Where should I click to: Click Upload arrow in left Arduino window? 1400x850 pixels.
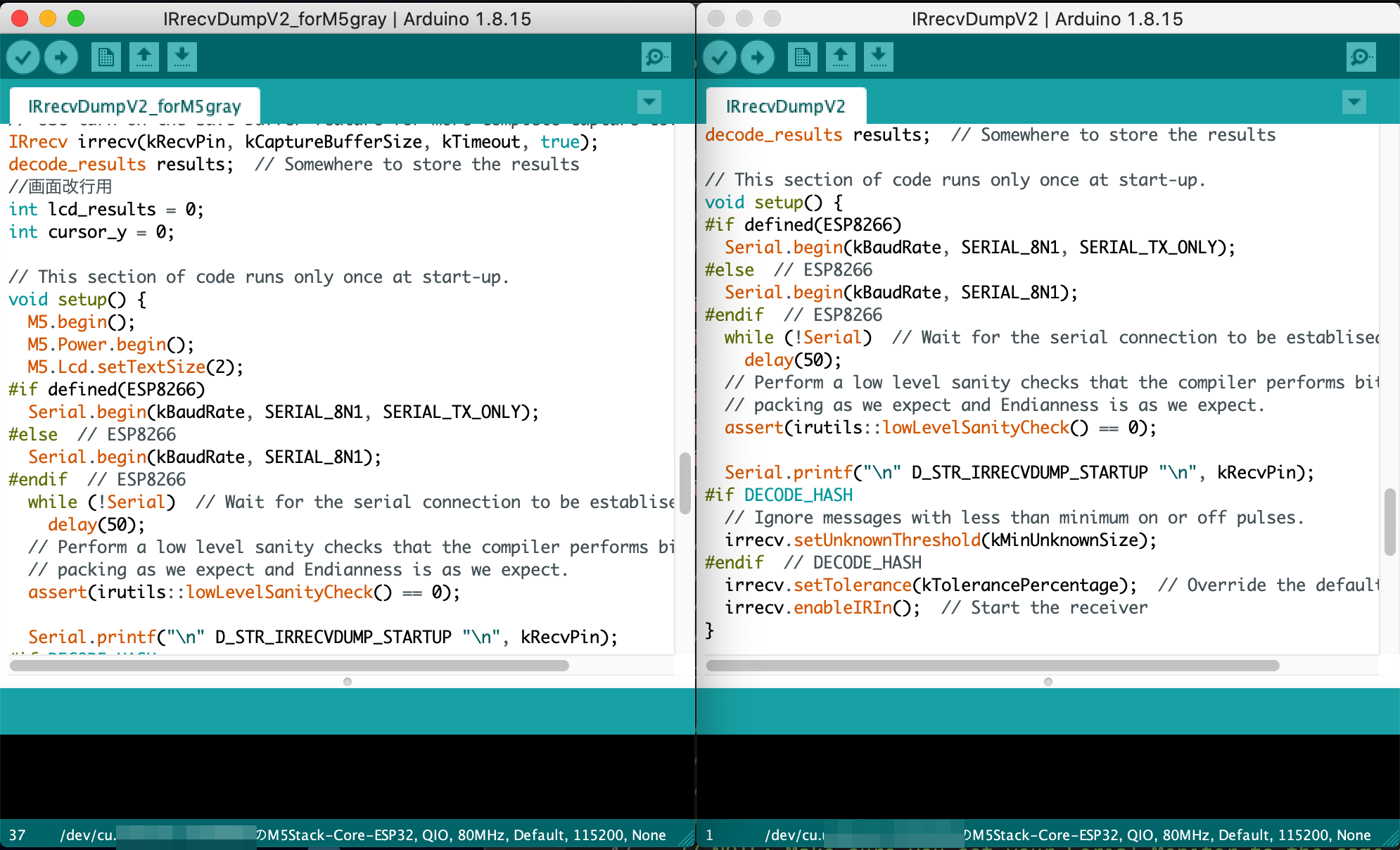[61, 57]
